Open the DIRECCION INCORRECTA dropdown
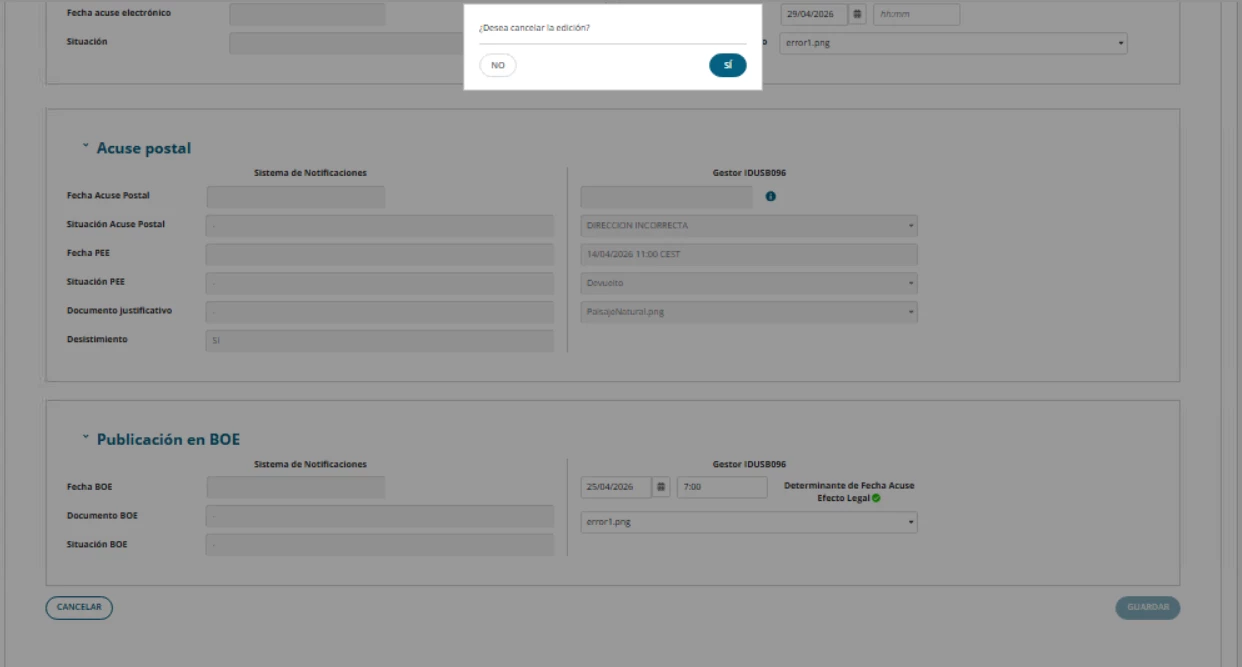 749,225
